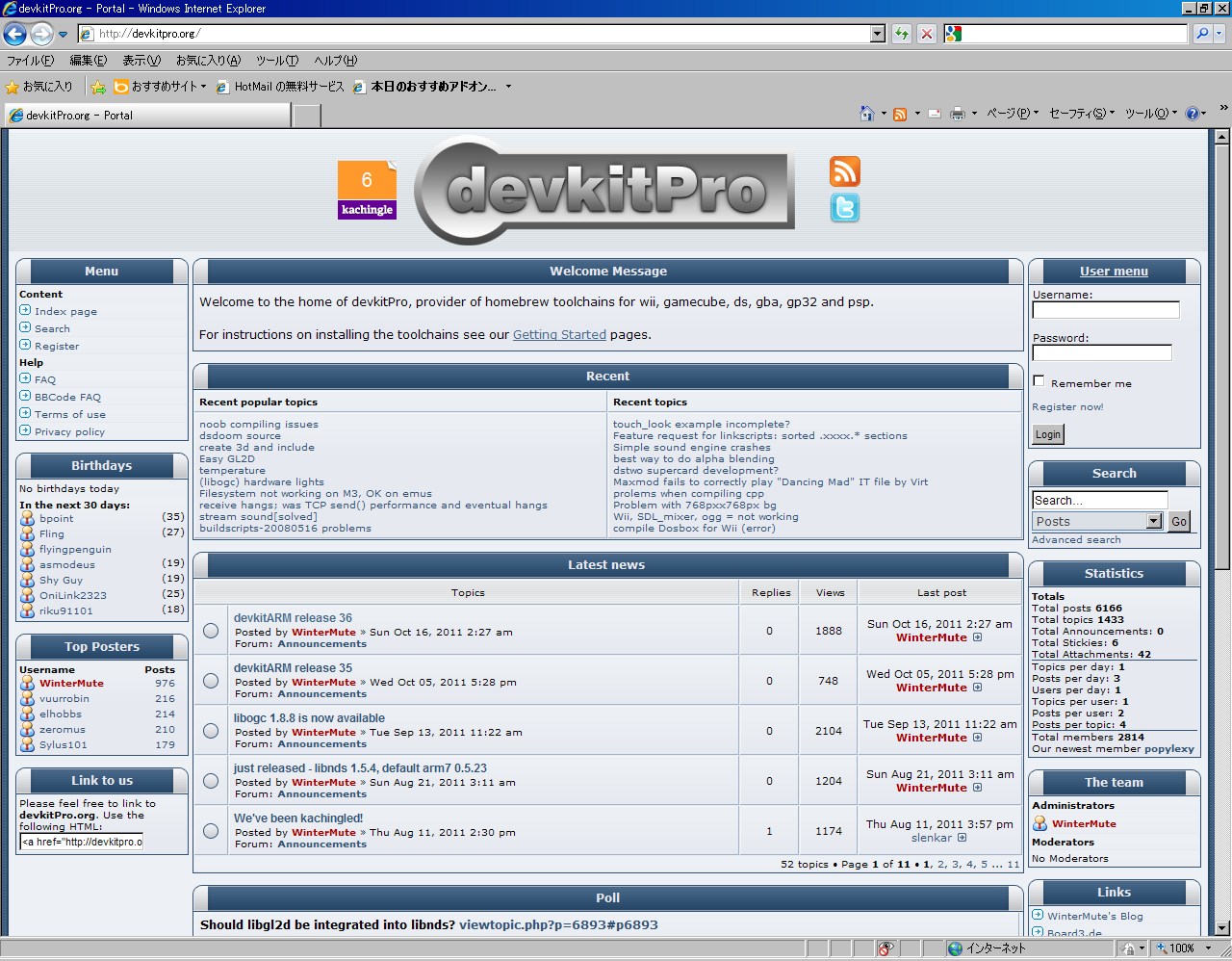Open the お気に入り(A) menu
Image resolution: width=1232 pixels, height=961 pixels.
(x=208, y=61)
